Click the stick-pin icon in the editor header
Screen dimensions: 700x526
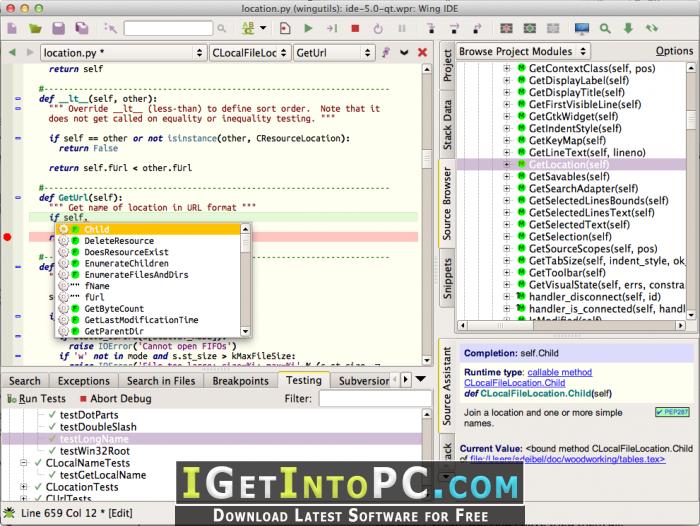(386, 53)
